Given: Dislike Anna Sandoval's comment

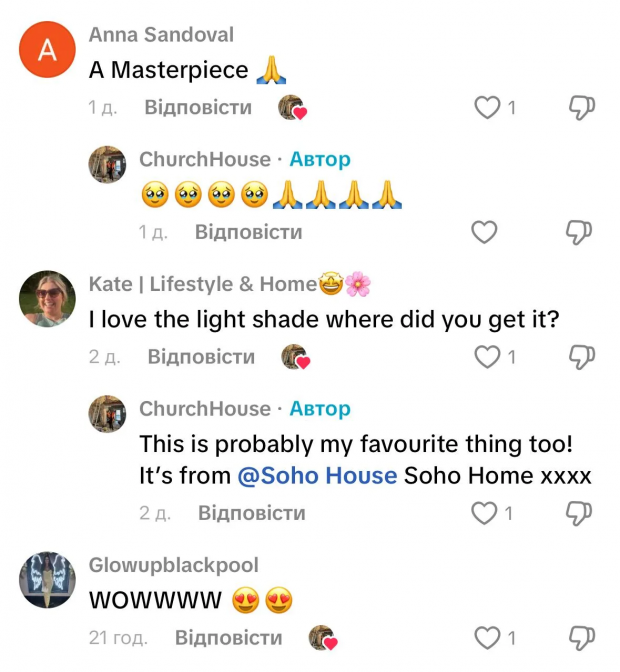Looking at the screenshot, I should tap(581, 108).
